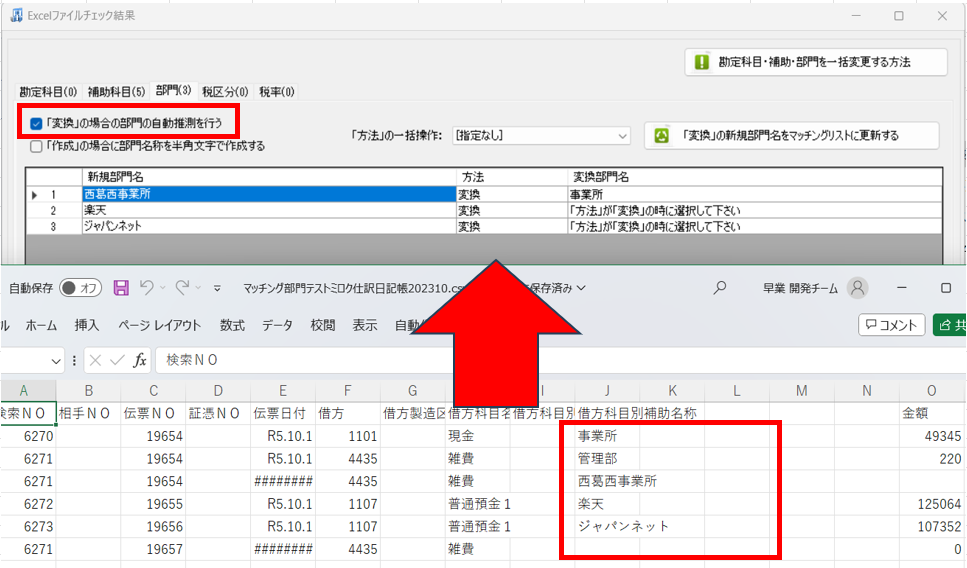Open the customize quick access toolbar arrow

click(x=217, y=288)
